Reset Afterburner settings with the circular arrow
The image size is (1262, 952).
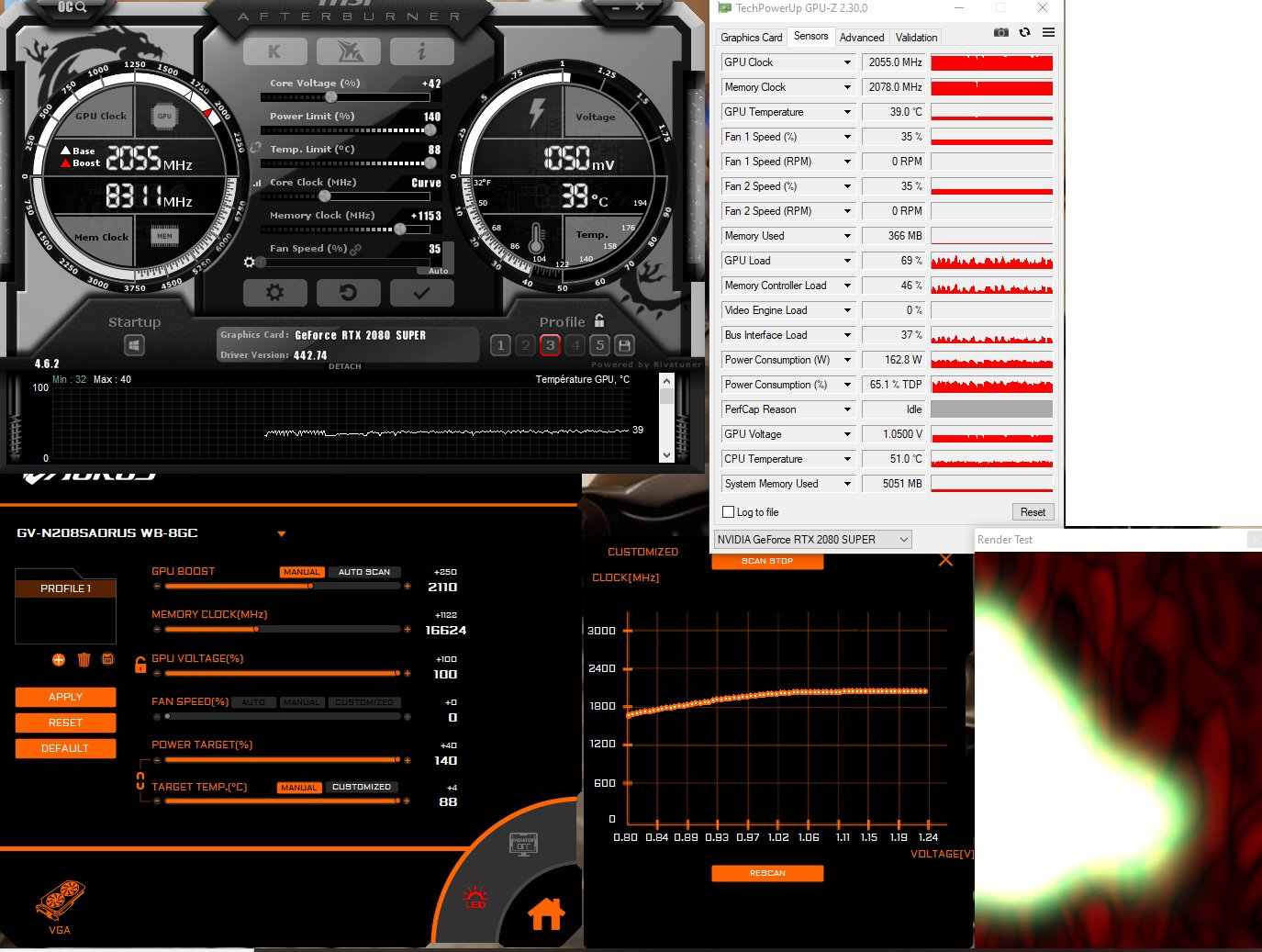coord(348,293)
